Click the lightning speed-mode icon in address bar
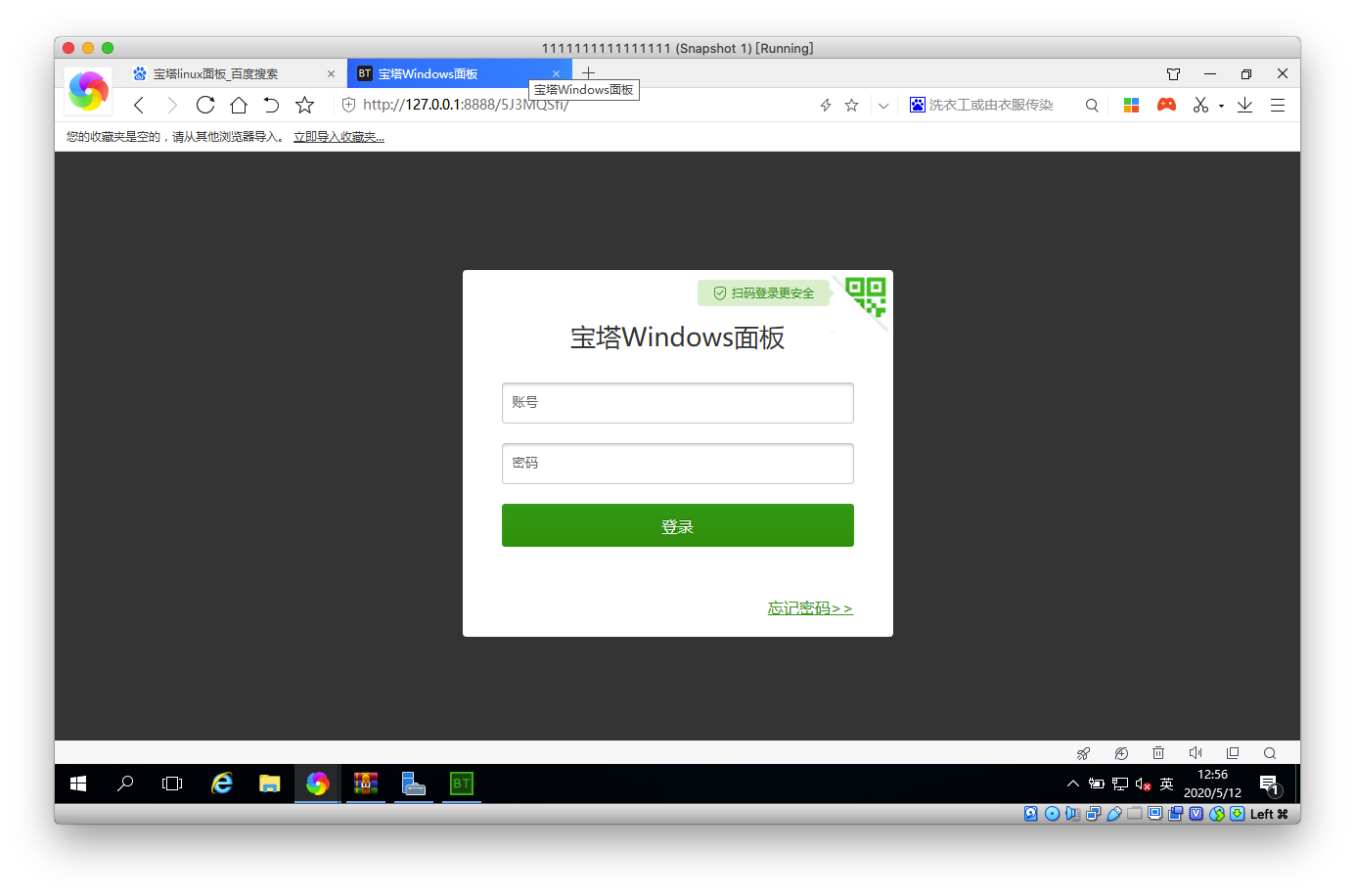The width and height of the screenshot is (1355, 896). point(826,105)
